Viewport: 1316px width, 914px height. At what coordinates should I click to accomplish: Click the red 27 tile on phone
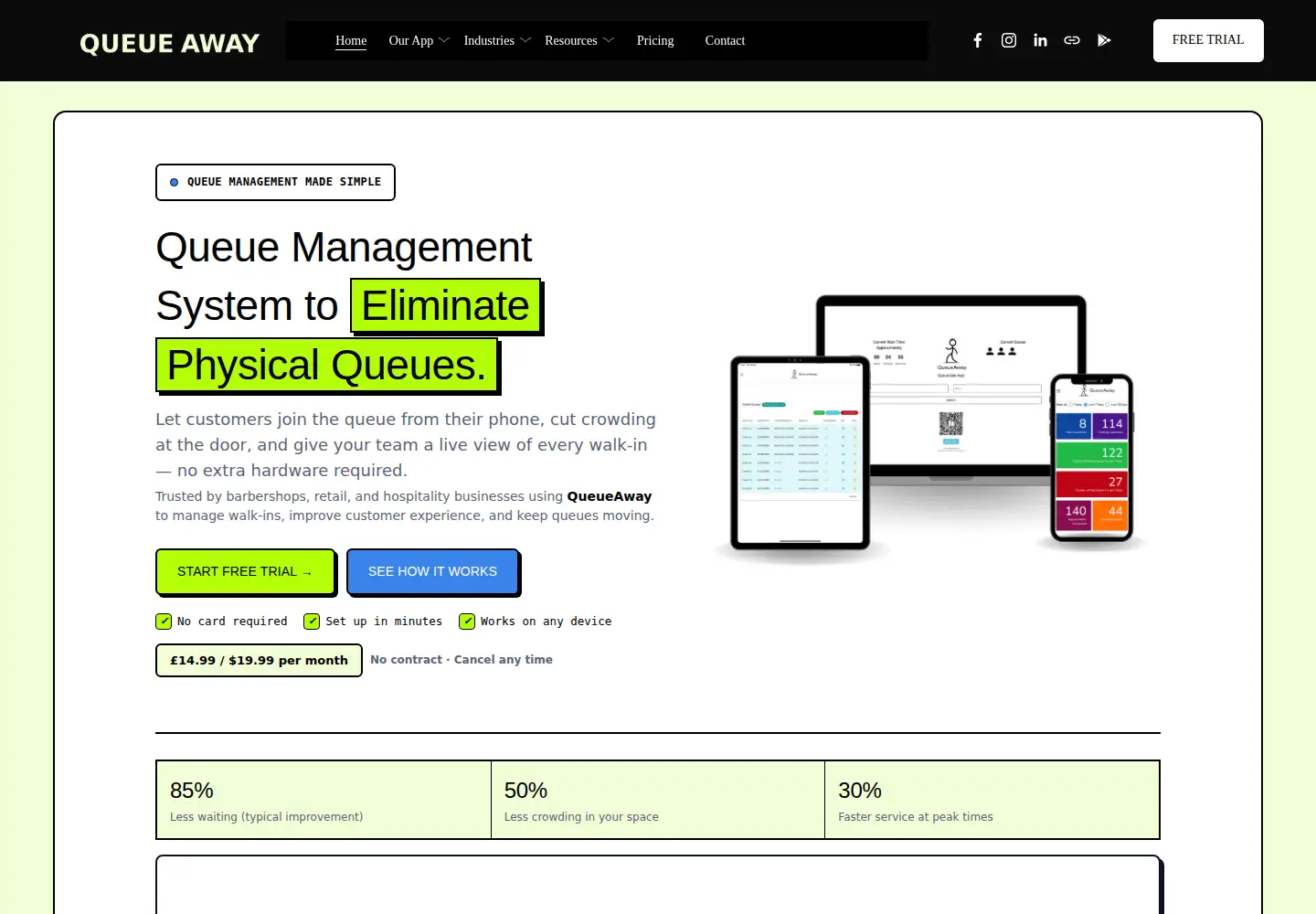[1092, 483]
